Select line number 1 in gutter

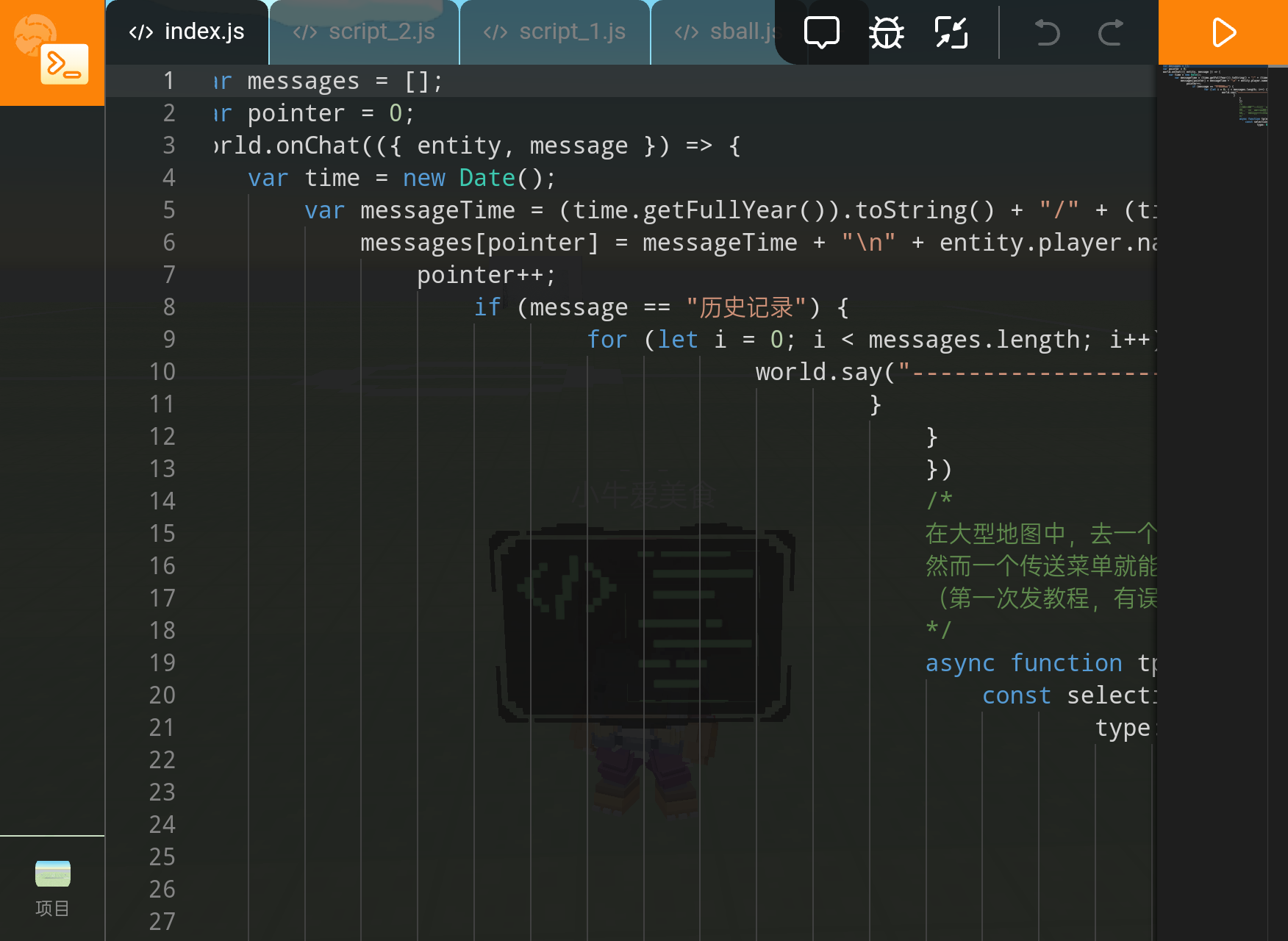[169, 81]
